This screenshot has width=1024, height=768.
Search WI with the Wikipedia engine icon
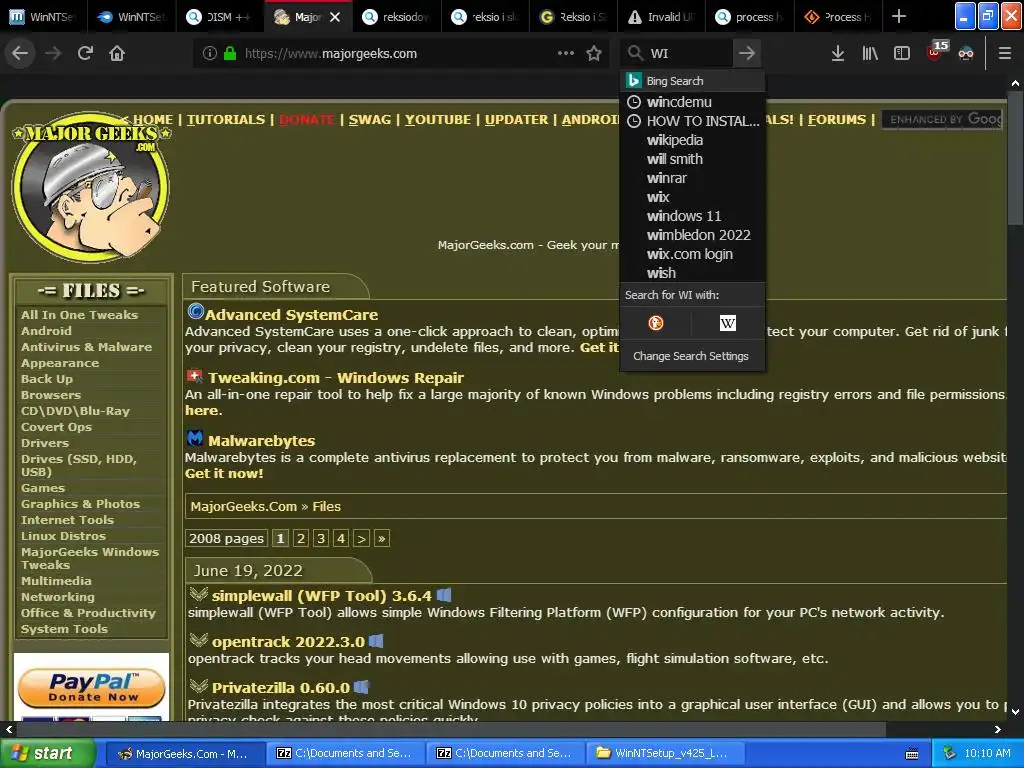[728, 323]
